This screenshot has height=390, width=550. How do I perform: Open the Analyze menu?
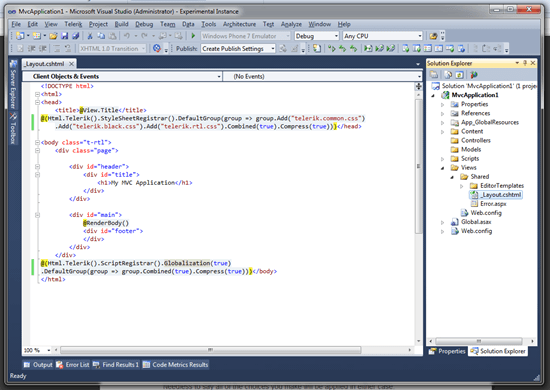[291, 24]
